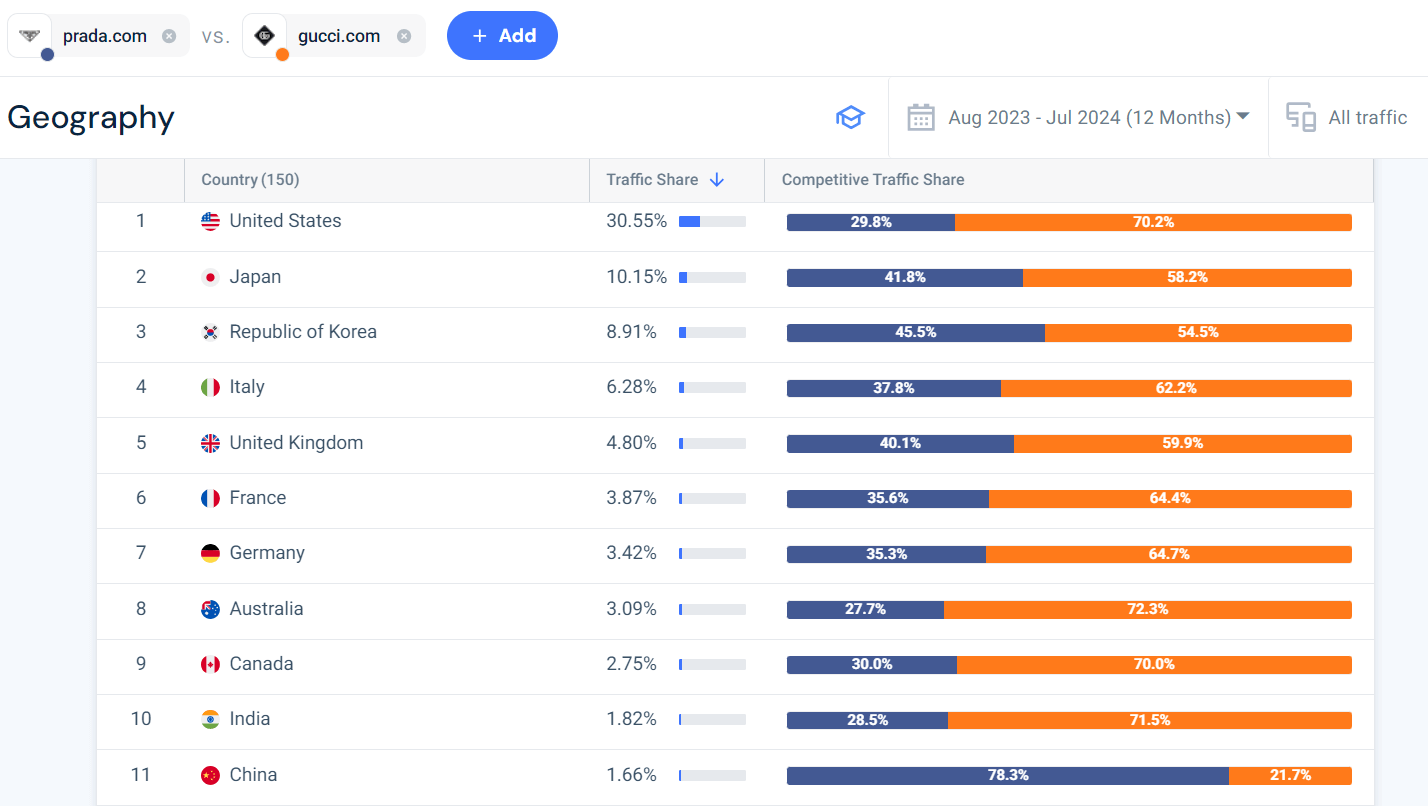Click the 10.15% traffic share value
This screenshot has height=806, width=1428.
[x=636, y=277]
